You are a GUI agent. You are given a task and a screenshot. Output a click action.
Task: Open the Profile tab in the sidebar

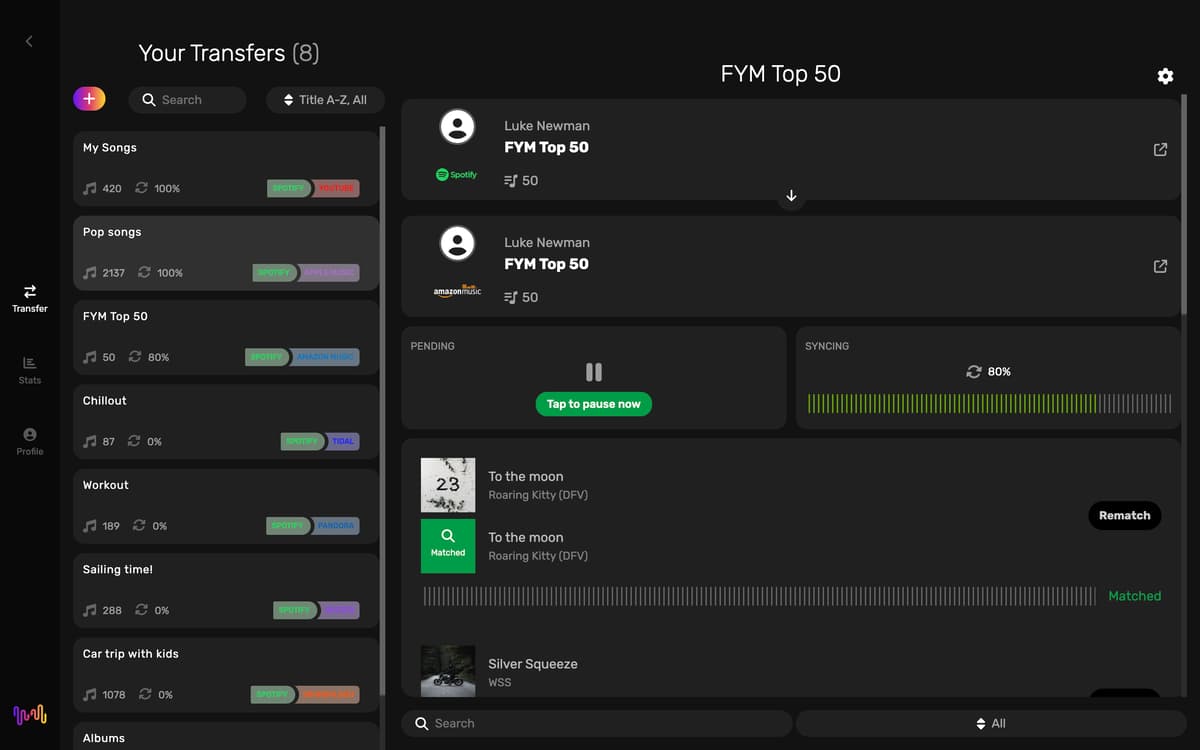coord(29,441)
